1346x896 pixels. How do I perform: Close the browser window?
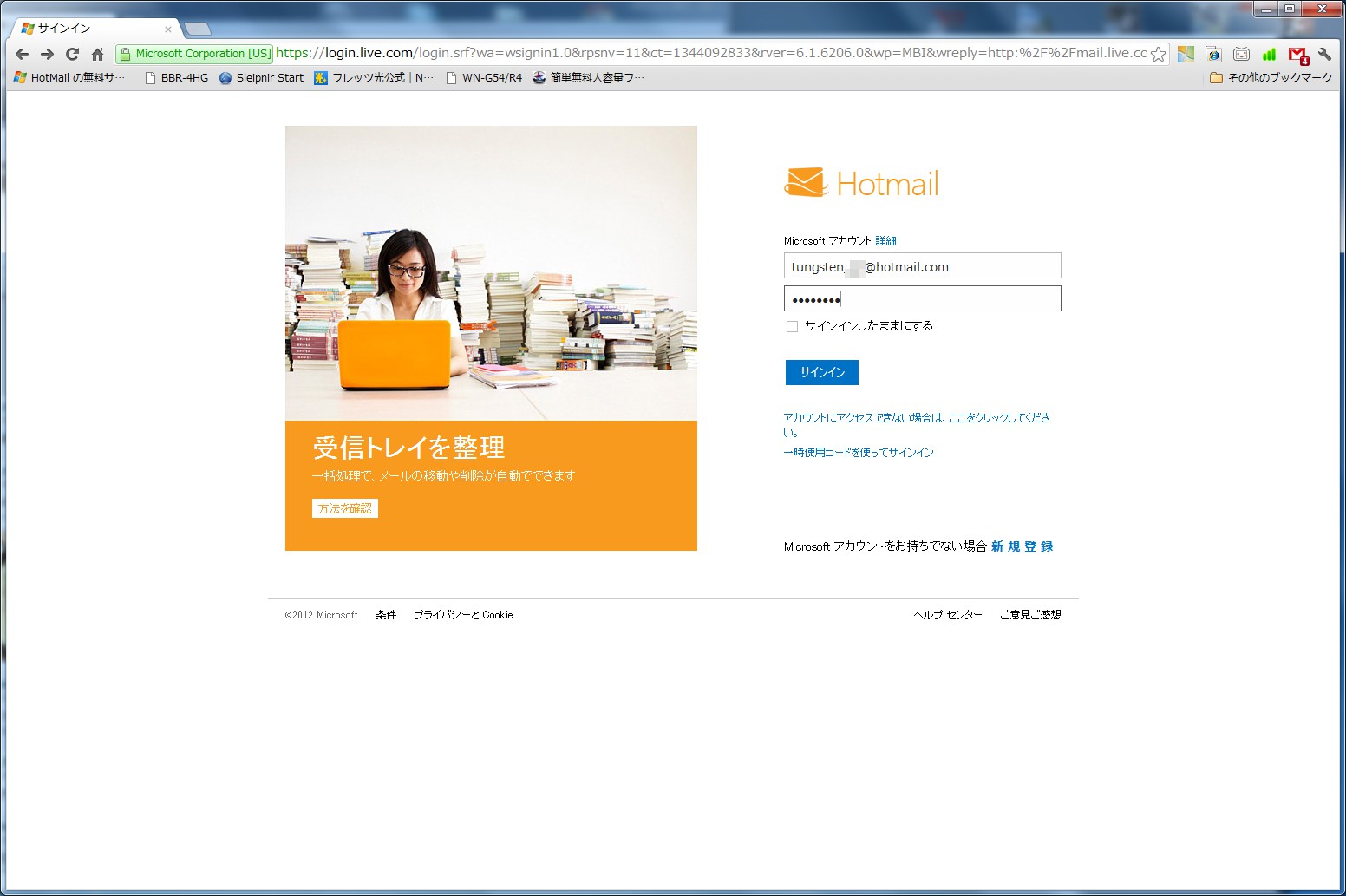pyautogui.click(x=1322, y=9)
